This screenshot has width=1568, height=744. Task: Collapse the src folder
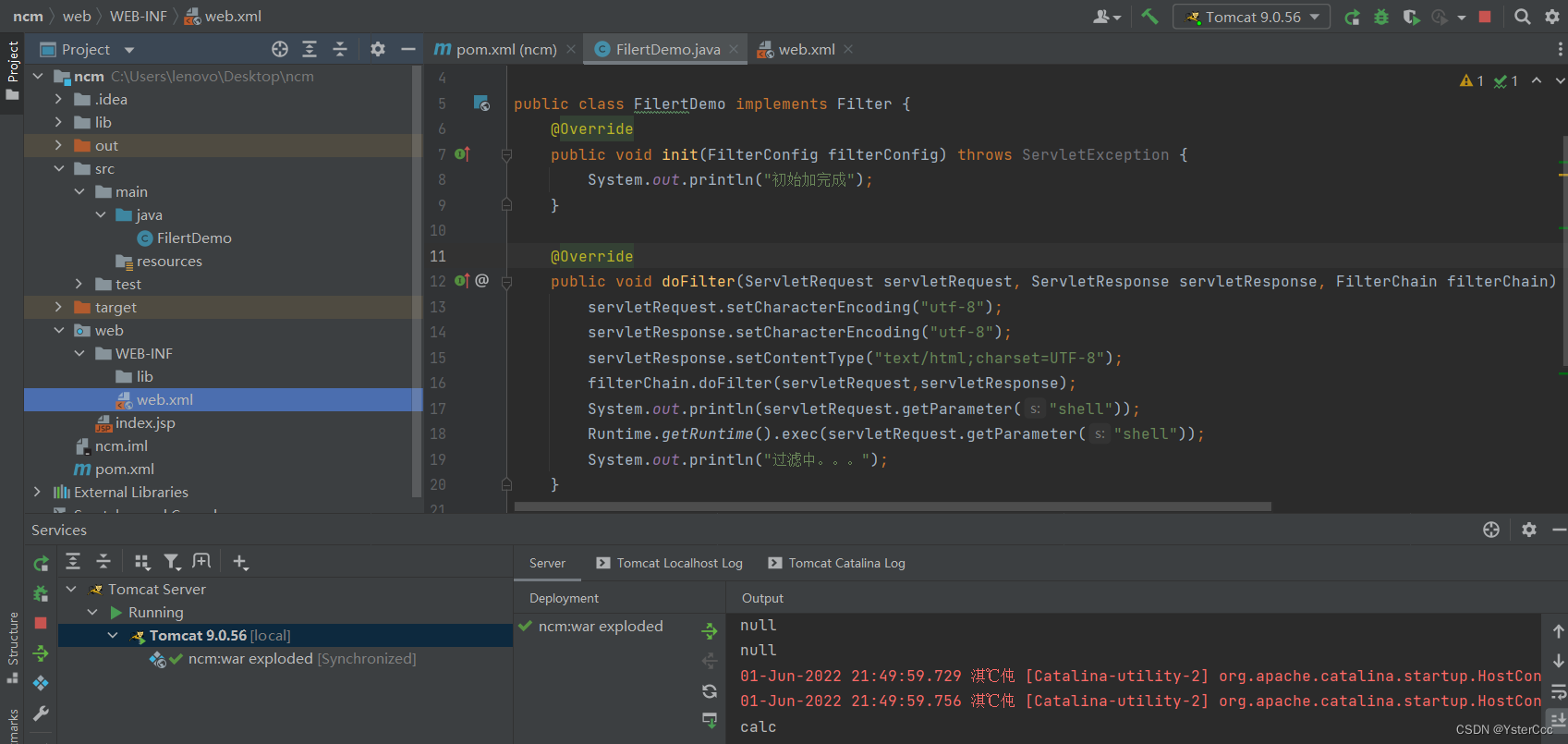click(58, 168)
